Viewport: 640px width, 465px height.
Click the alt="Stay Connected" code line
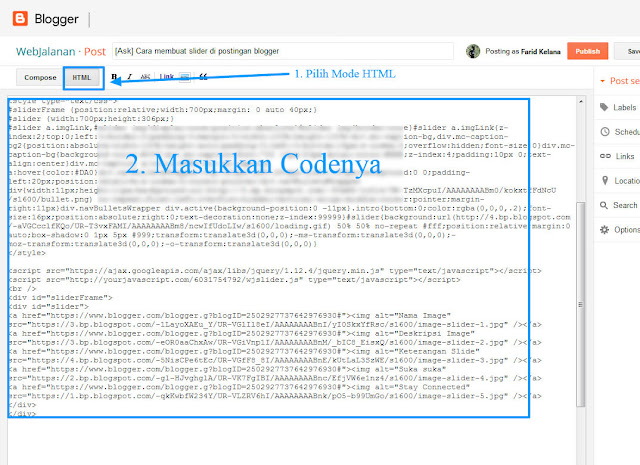coord(240,387)
